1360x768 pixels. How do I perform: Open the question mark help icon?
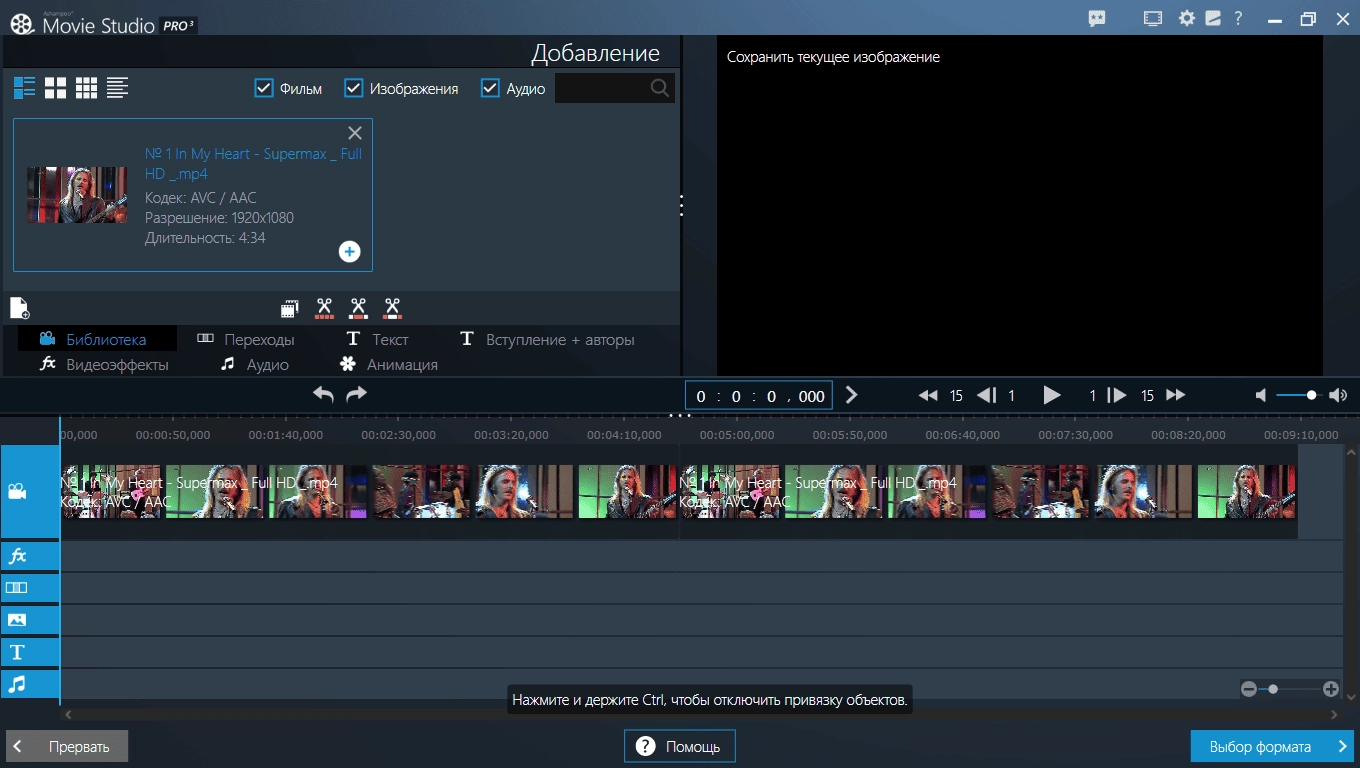1238,18
